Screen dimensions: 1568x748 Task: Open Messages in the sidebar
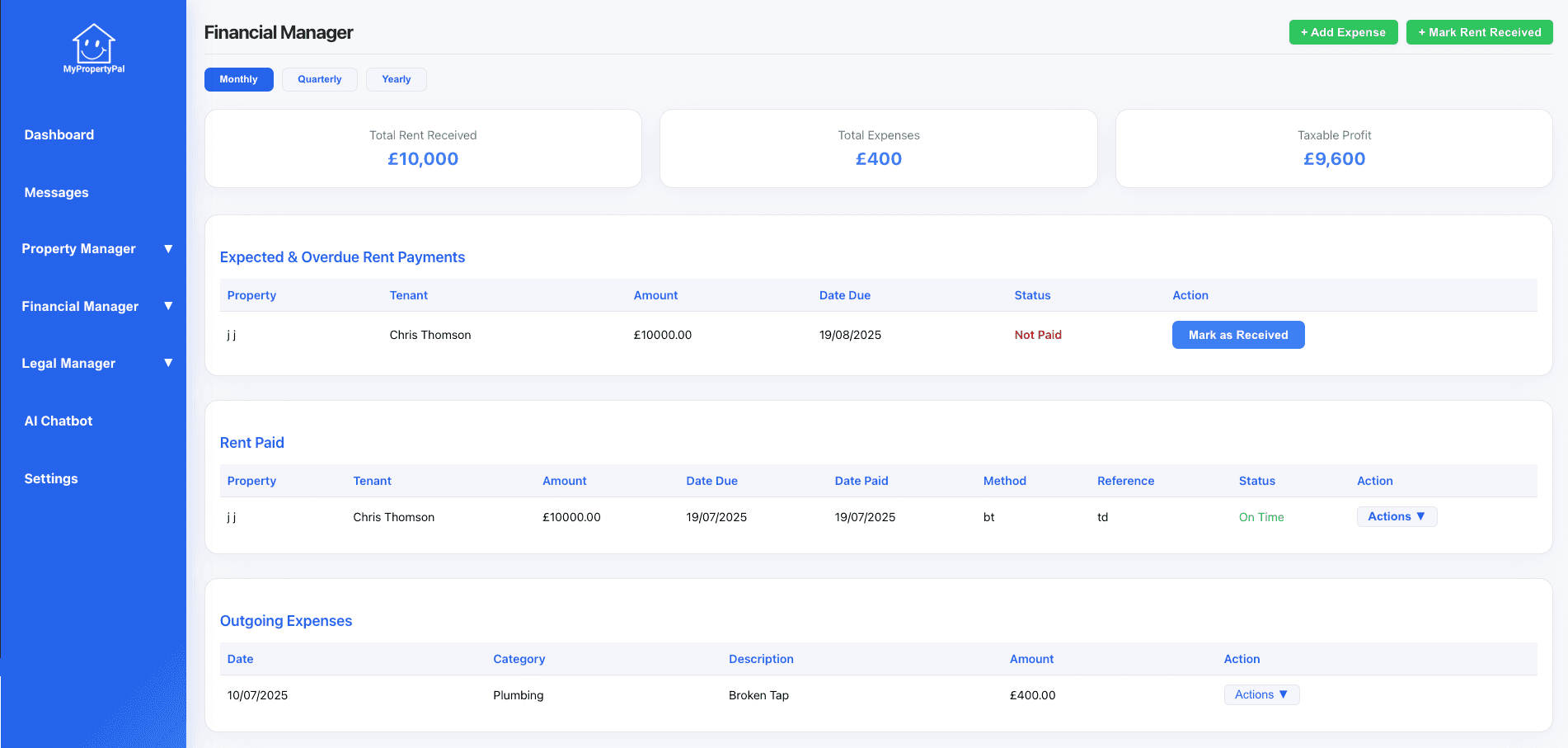point(56,192)
